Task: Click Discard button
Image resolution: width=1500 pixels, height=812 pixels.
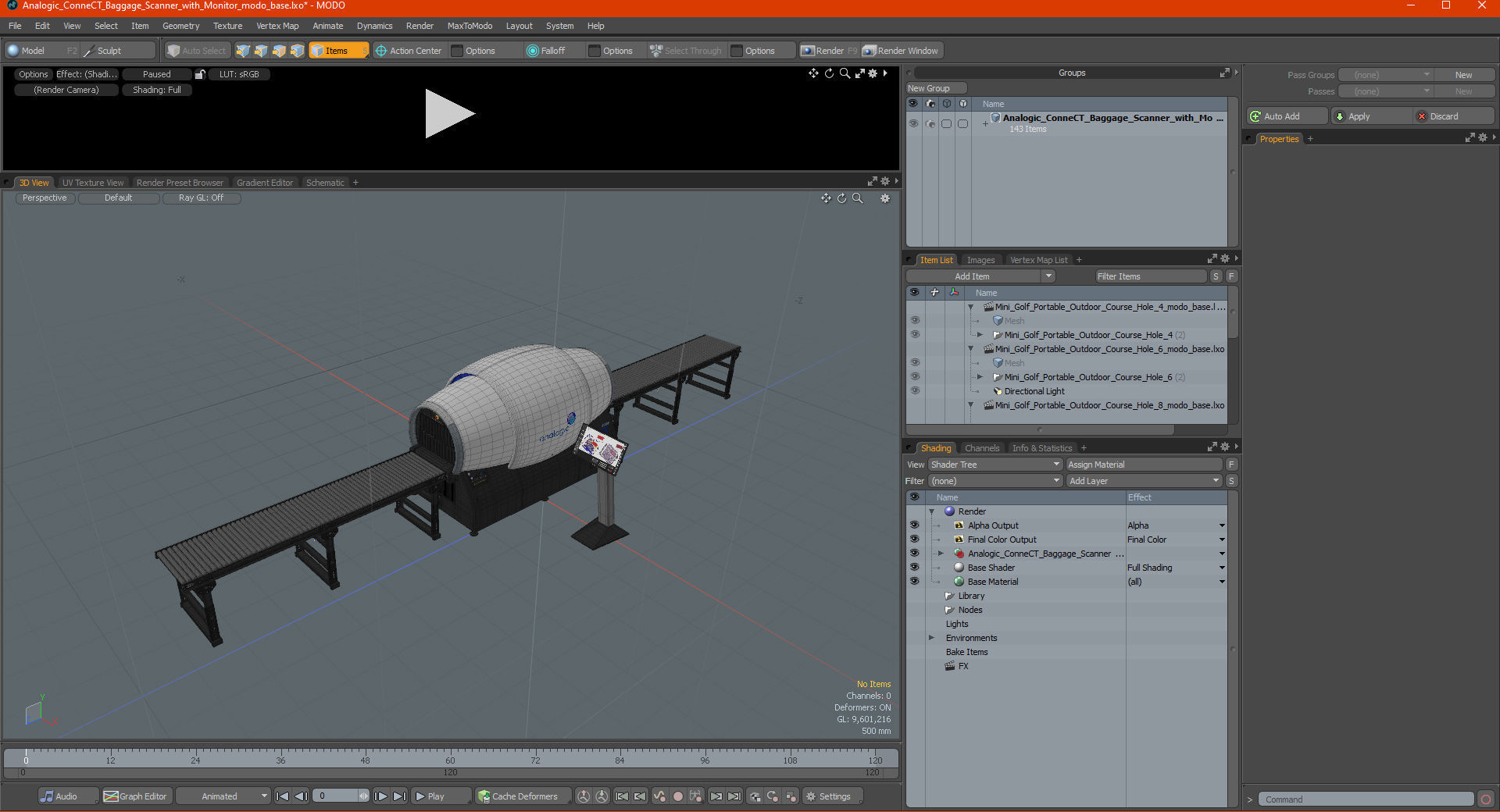Action: pos(1454,116)
